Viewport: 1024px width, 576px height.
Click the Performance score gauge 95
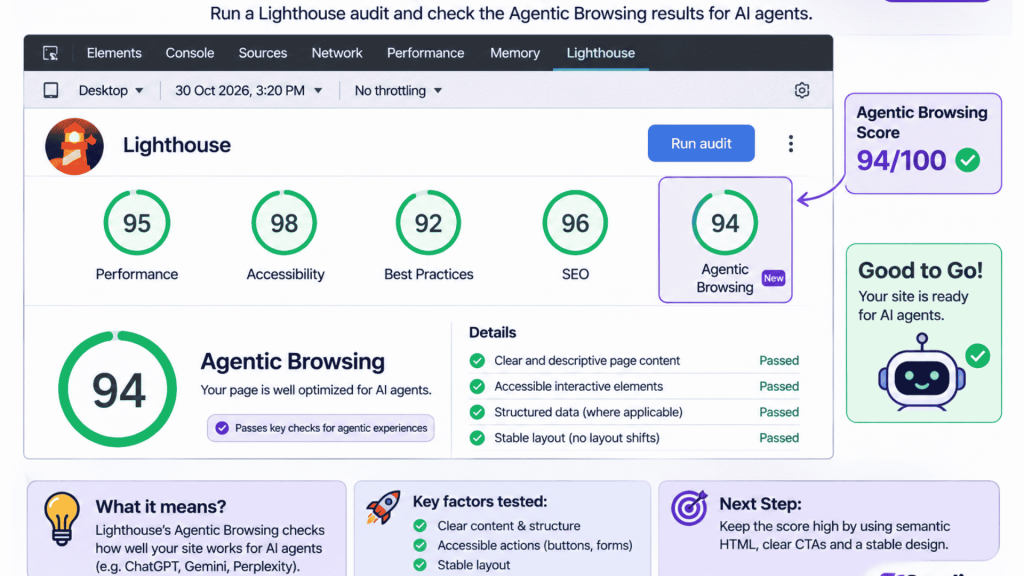137,223
